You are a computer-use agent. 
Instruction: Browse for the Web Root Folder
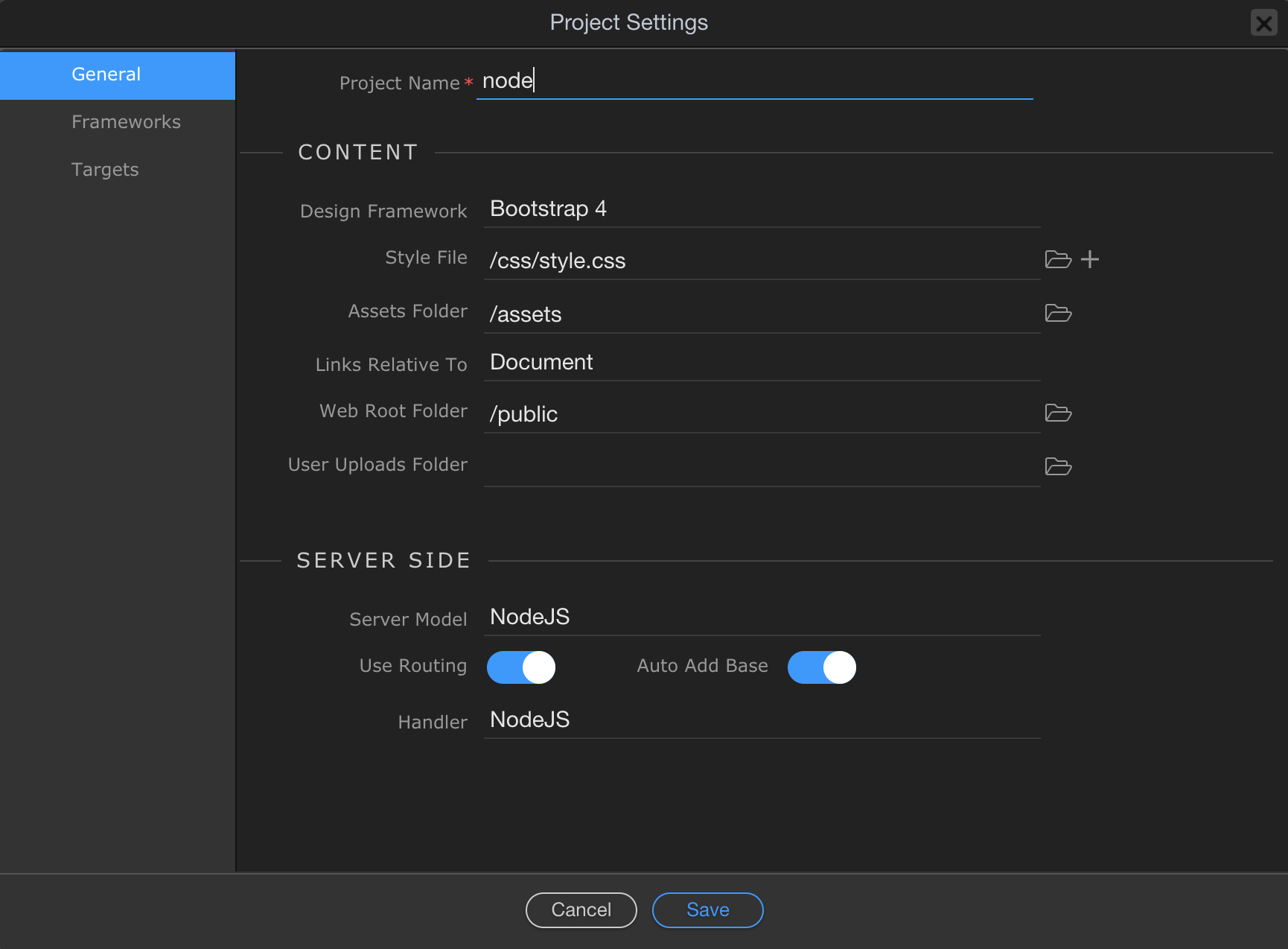(1058, 413)
